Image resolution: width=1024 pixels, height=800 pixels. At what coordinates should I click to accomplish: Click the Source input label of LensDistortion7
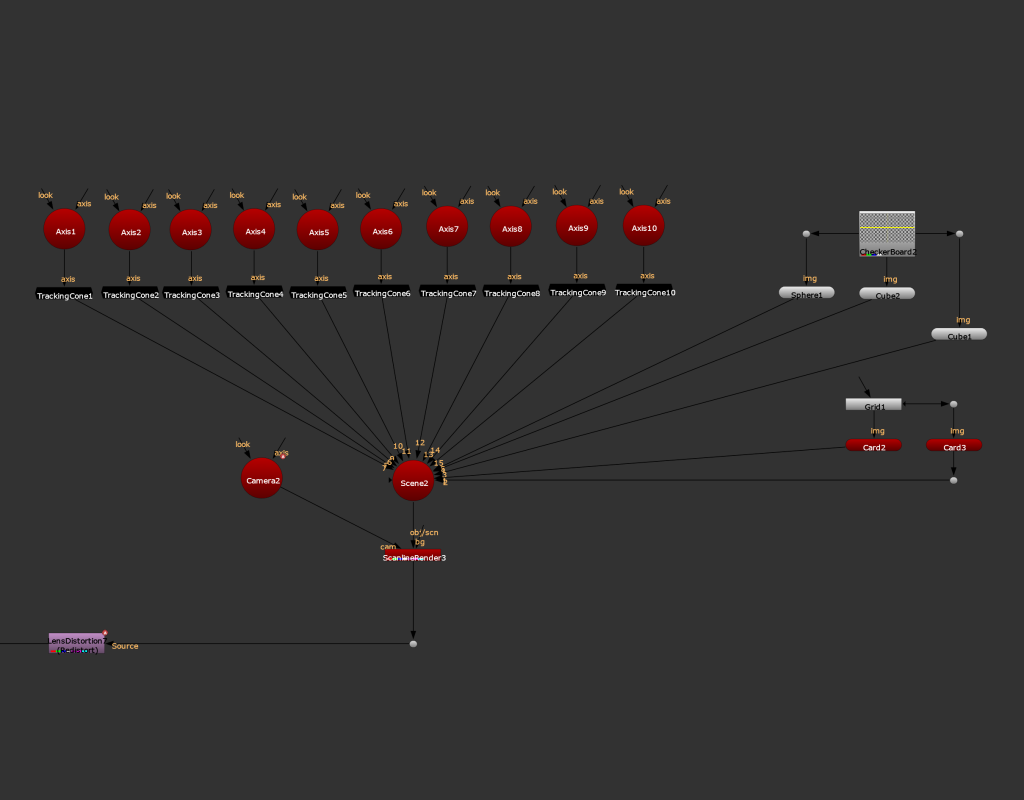click(x=125, y=646)
